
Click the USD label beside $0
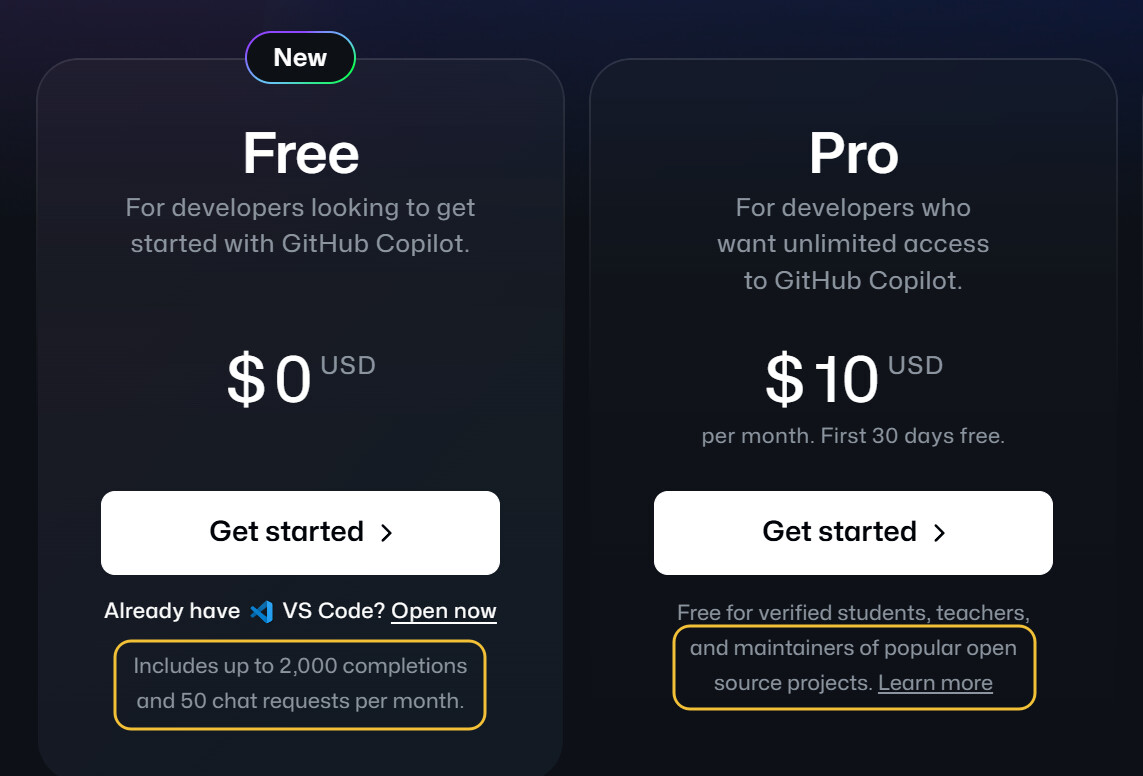click(x=348, y=365)
